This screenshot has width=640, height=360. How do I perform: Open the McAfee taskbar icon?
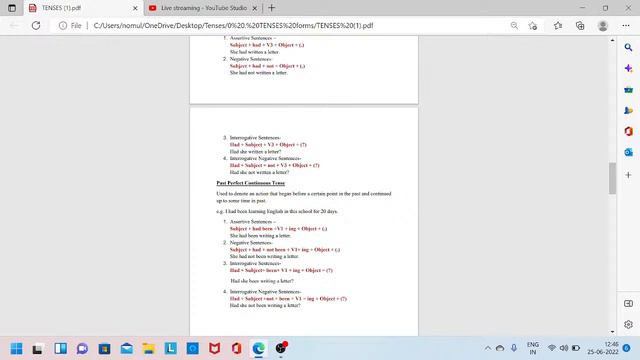[214, 348]
